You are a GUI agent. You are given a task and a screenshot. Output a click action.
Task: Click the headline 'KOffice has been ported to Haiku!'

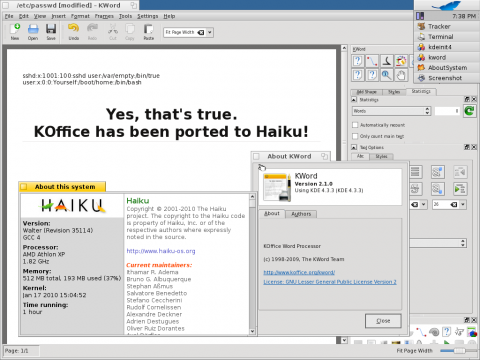tap(171, 132)
